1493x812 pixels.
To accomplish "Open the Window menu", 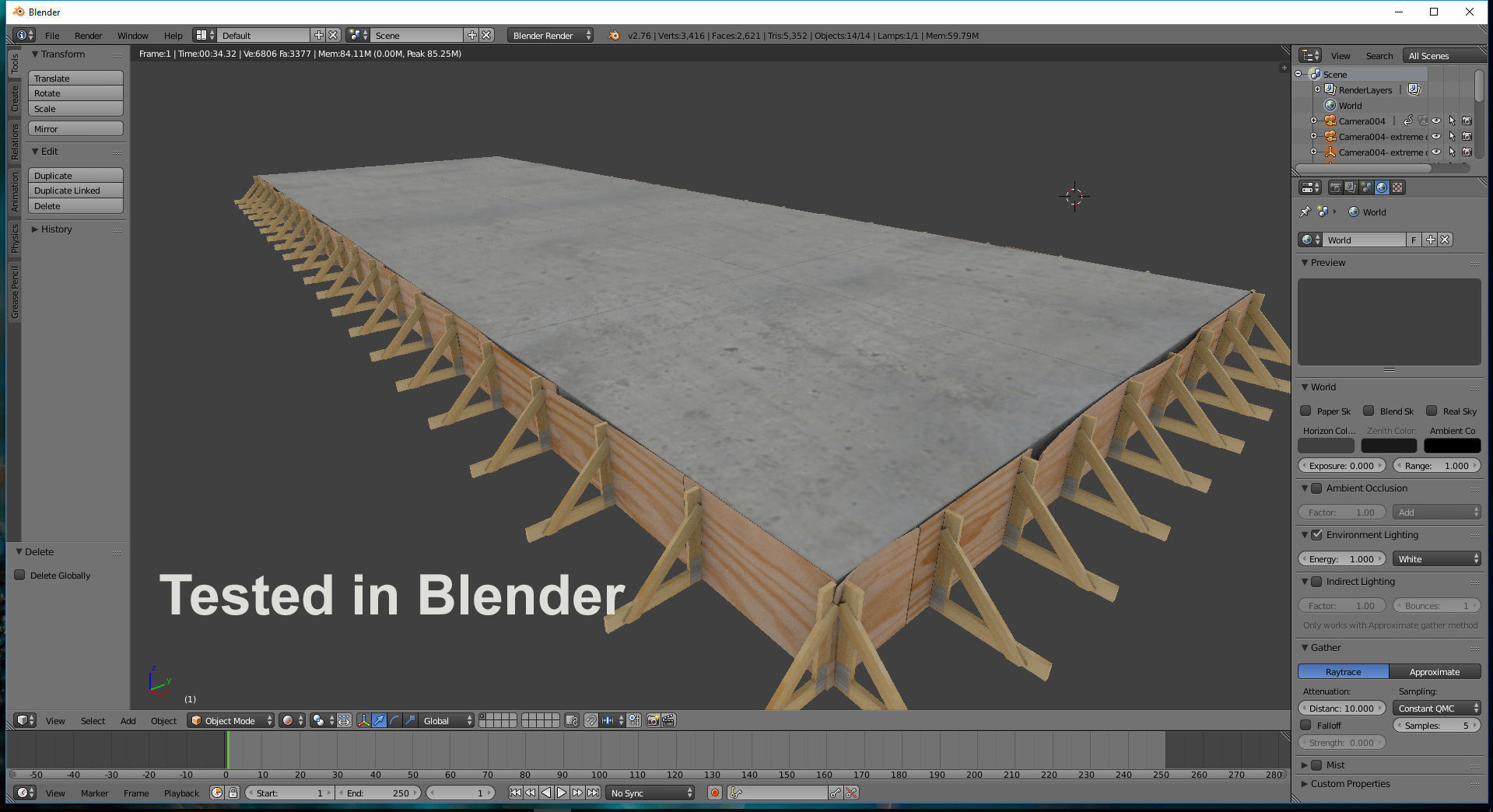I will [x=132, y=35].
